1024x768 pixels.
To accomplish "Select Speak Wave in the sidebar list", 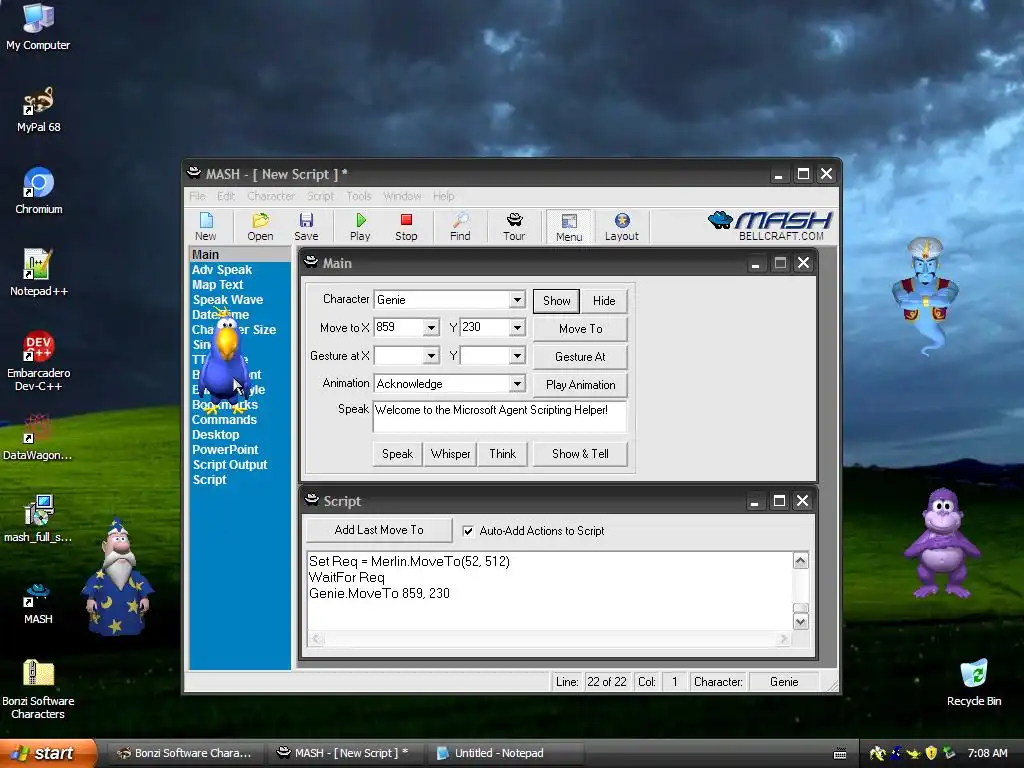I will click(x=227, y=300).
